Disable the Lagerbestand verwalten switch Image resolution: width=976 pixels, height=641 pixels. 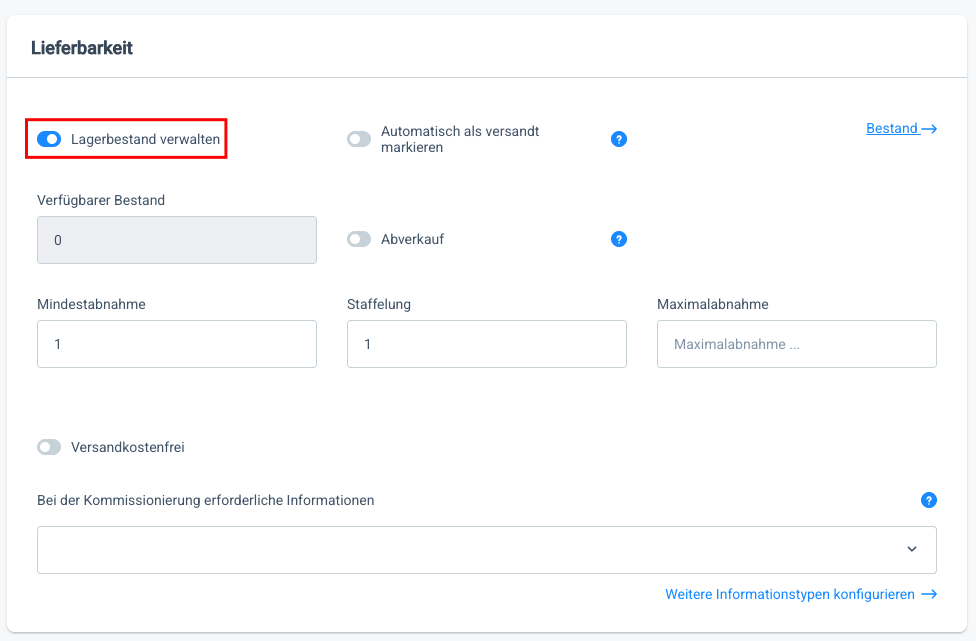tap(49, 139)
